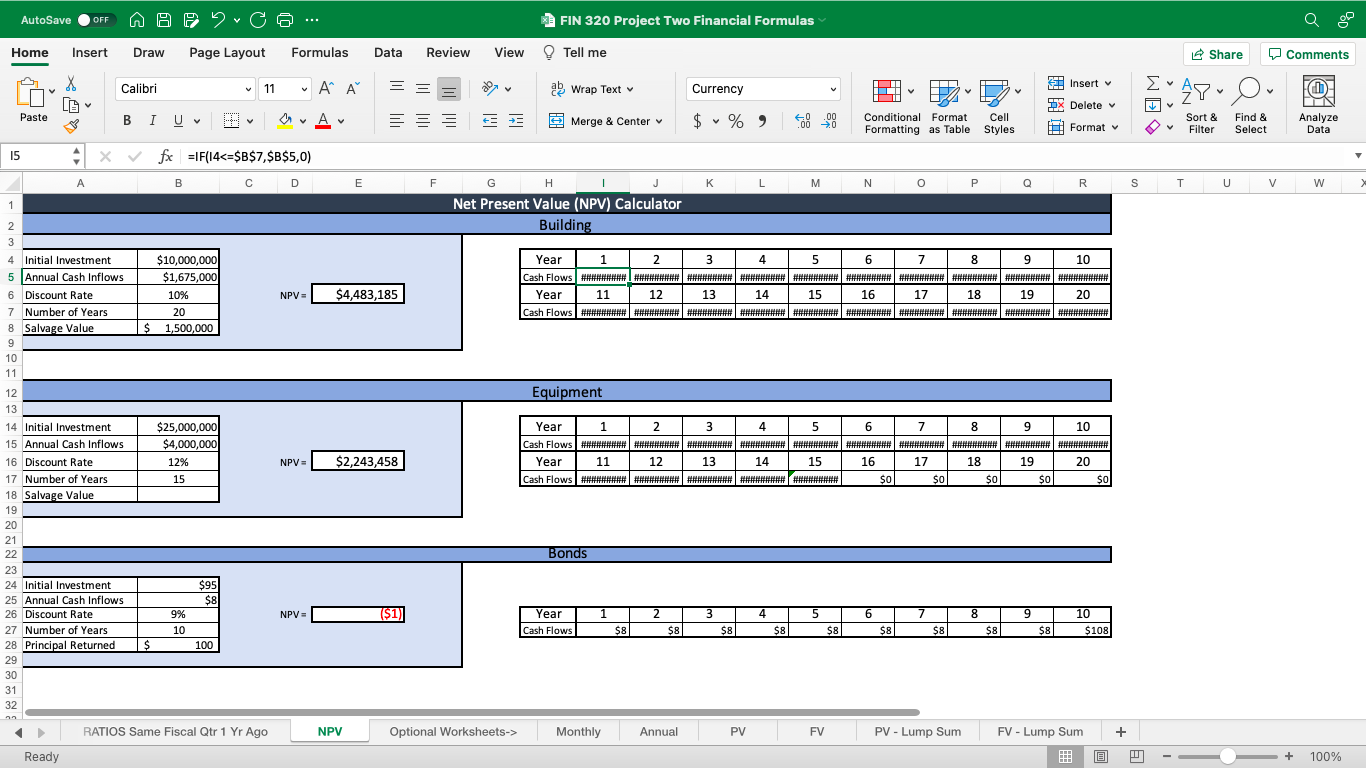Toggle Underline formatting
This screenshot has width=1366, height=768.
(178, 121)
